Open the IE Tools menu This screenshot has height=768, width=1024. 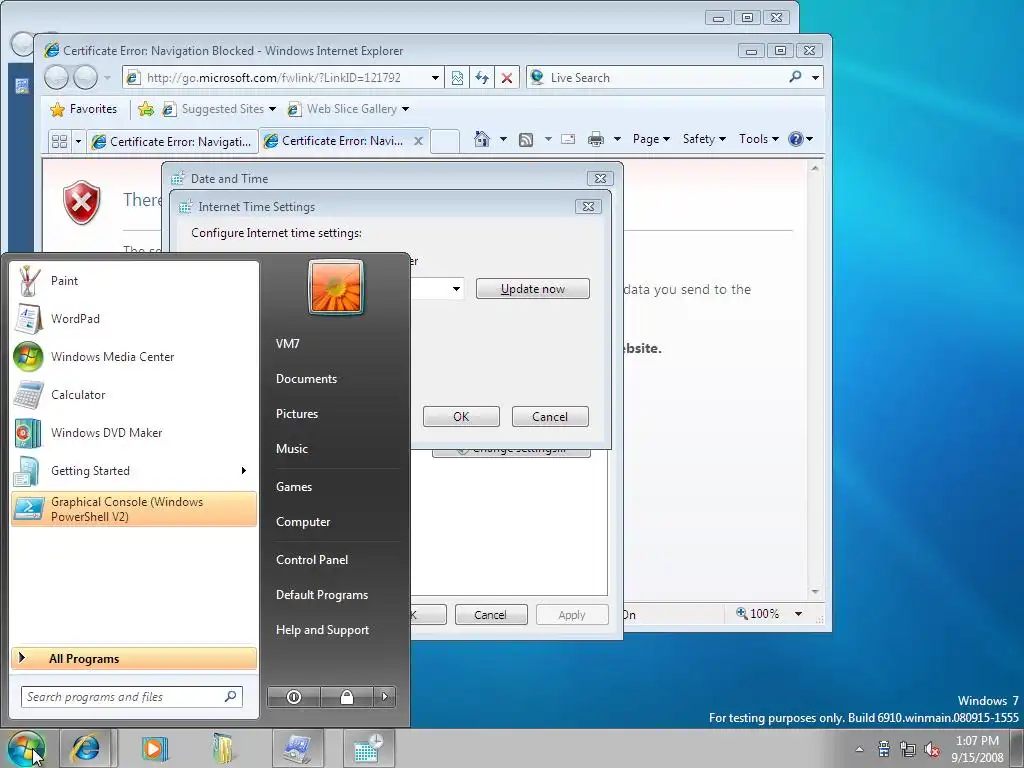pos(759,139)
